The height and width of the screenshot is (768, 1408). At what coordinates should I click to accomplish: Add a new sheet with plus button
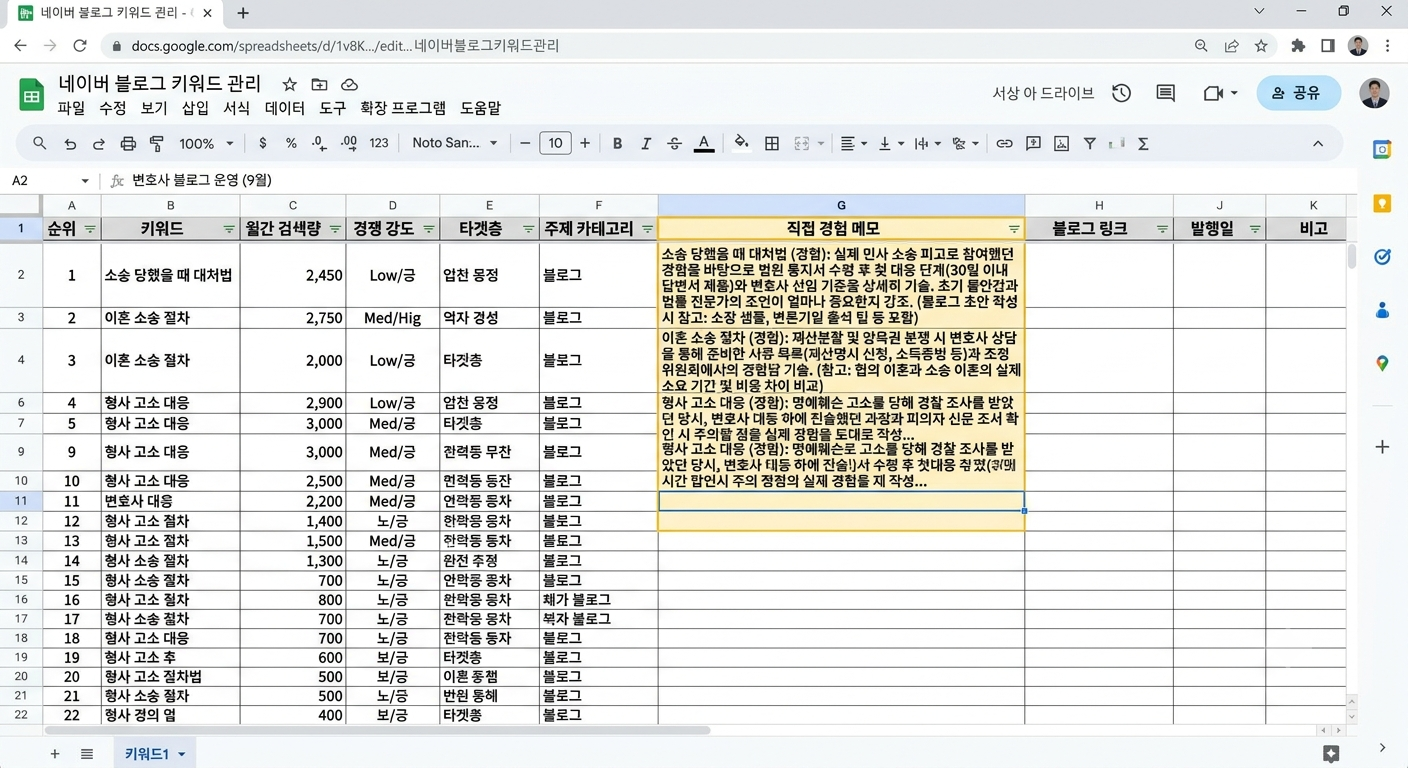point(54,754)
